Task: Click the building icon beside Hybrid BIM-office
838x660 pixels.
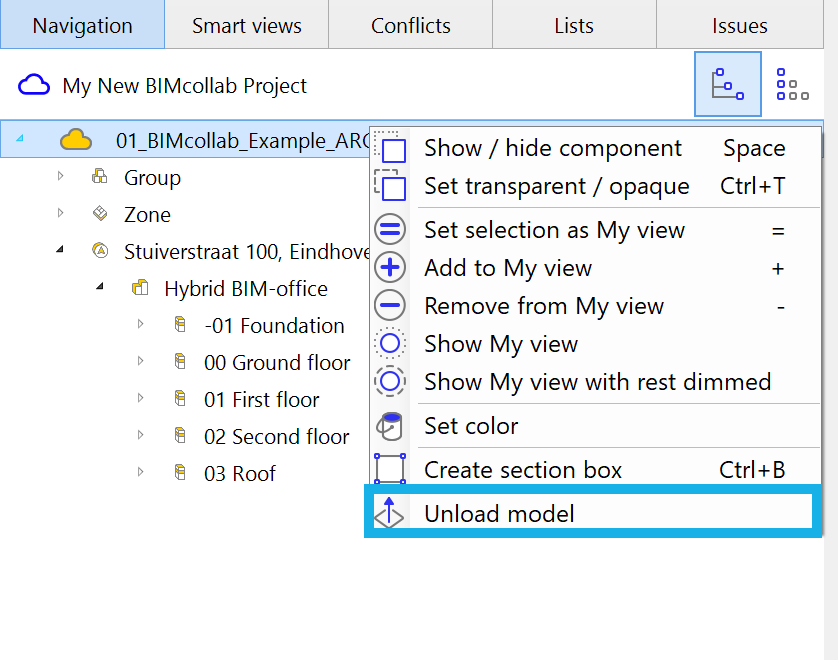Action: click(x=140, y=288)
